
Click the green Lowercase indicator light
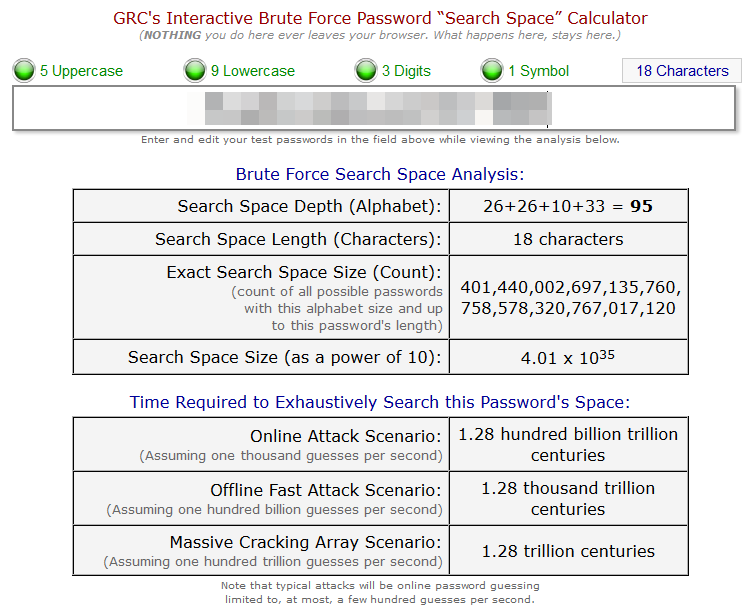click(x=195, y=71)
